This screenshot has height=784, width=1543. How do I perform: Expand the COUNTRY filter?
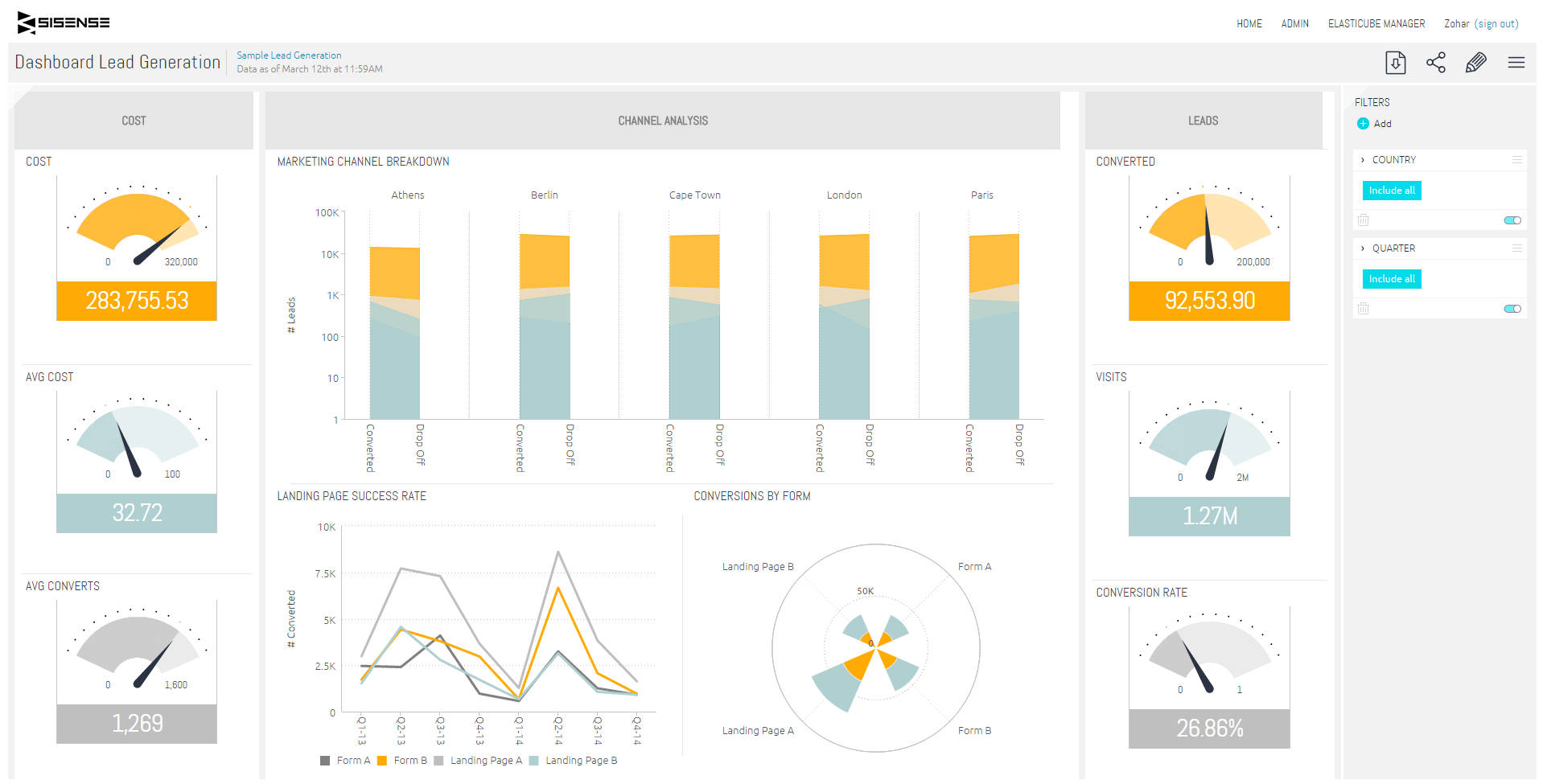(x=1364, y=159)
